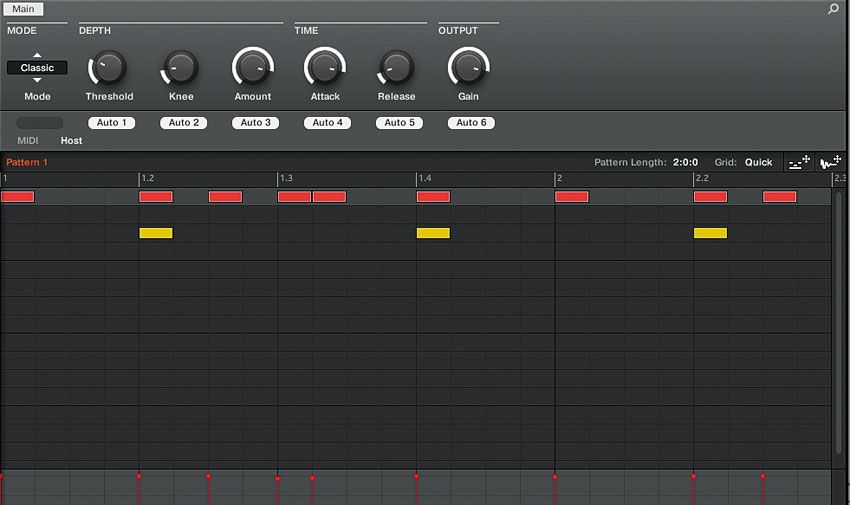Viewport: 850px width, 505px height.
Task: Click the Gain knob
Action: click(468, 68)
